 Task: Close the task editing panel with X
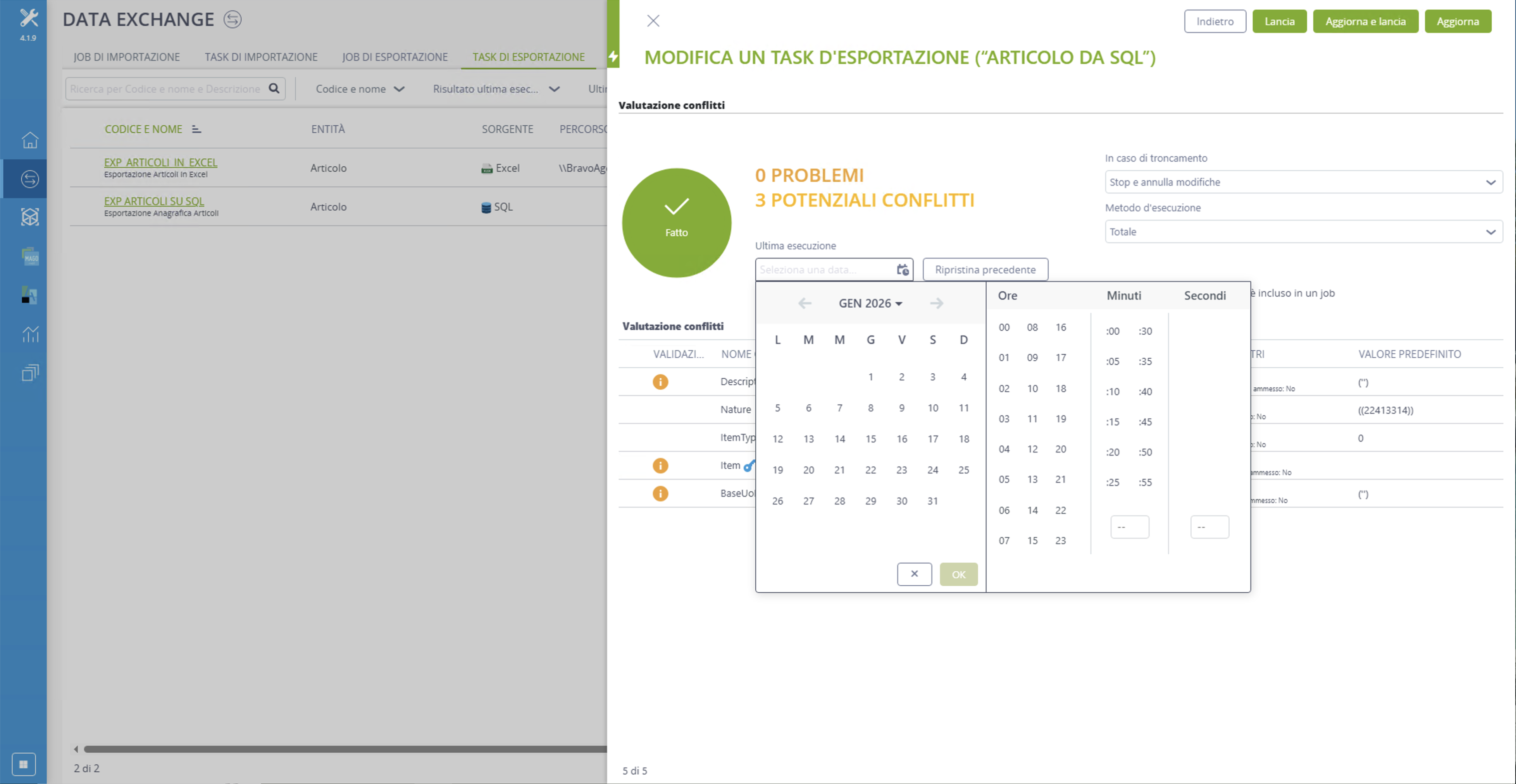tap(653, 21)
